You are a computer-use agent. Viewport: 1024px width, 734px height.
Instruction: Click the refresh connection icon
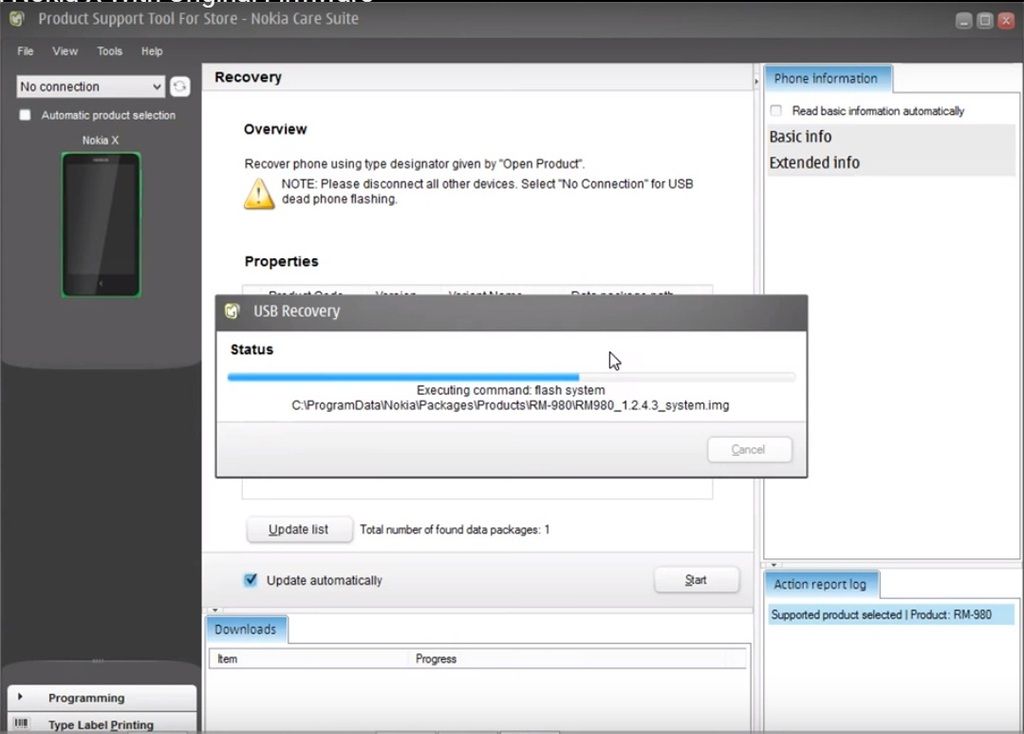click(180, 87)
